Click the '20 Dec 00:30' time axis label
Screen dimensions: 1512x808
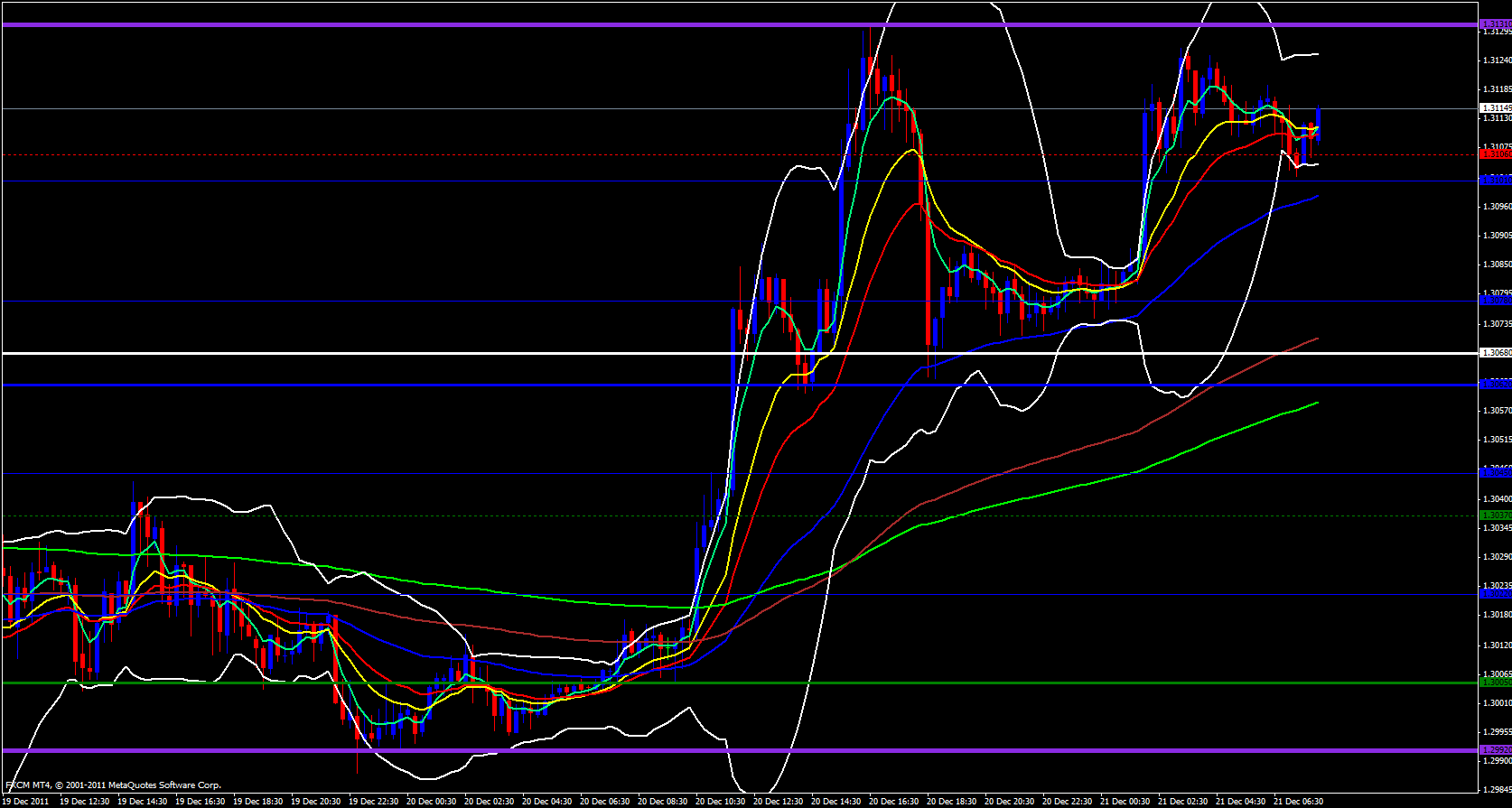click(431, 802)
